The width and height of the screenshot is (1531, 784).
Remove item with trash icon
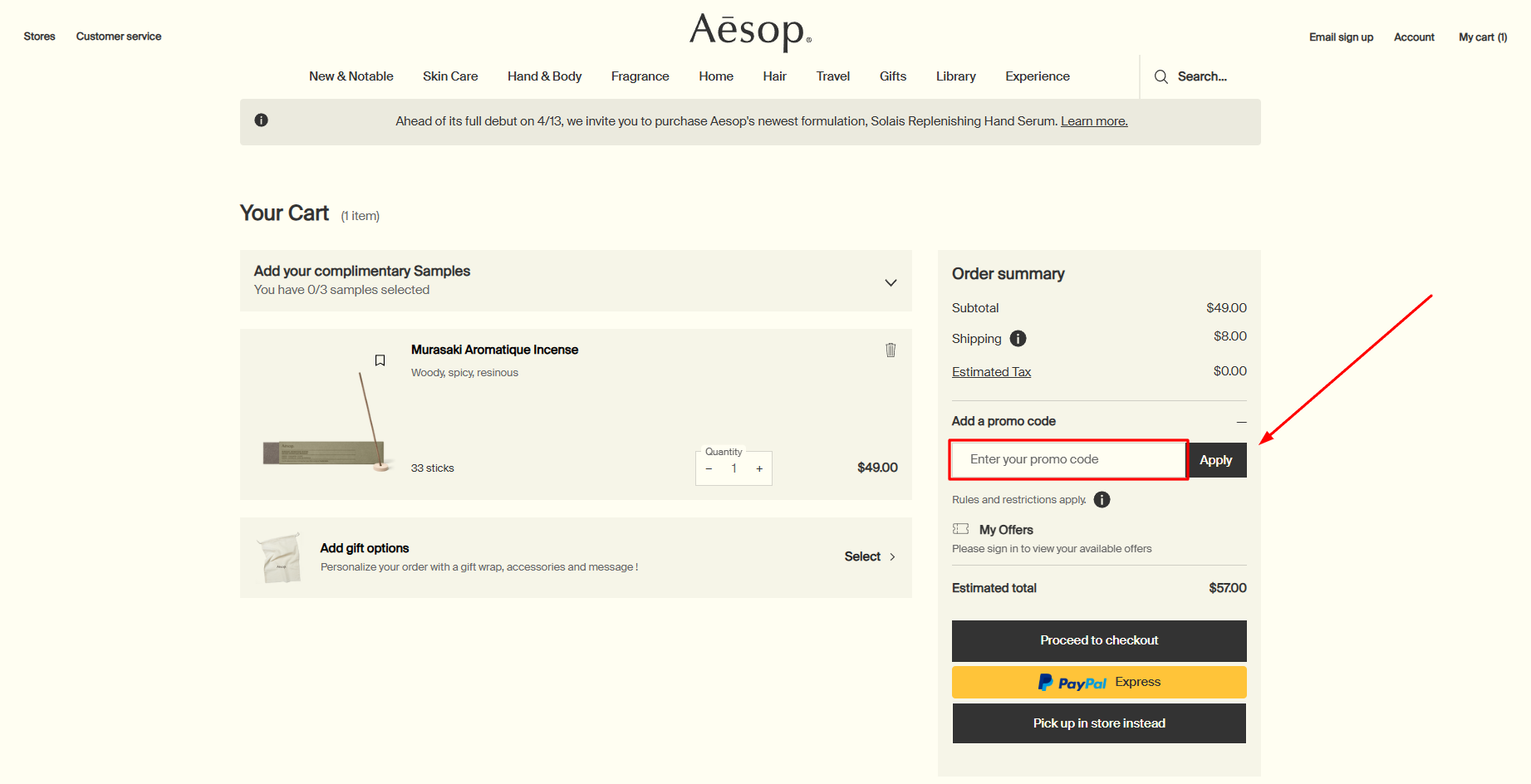coord(891,350)
